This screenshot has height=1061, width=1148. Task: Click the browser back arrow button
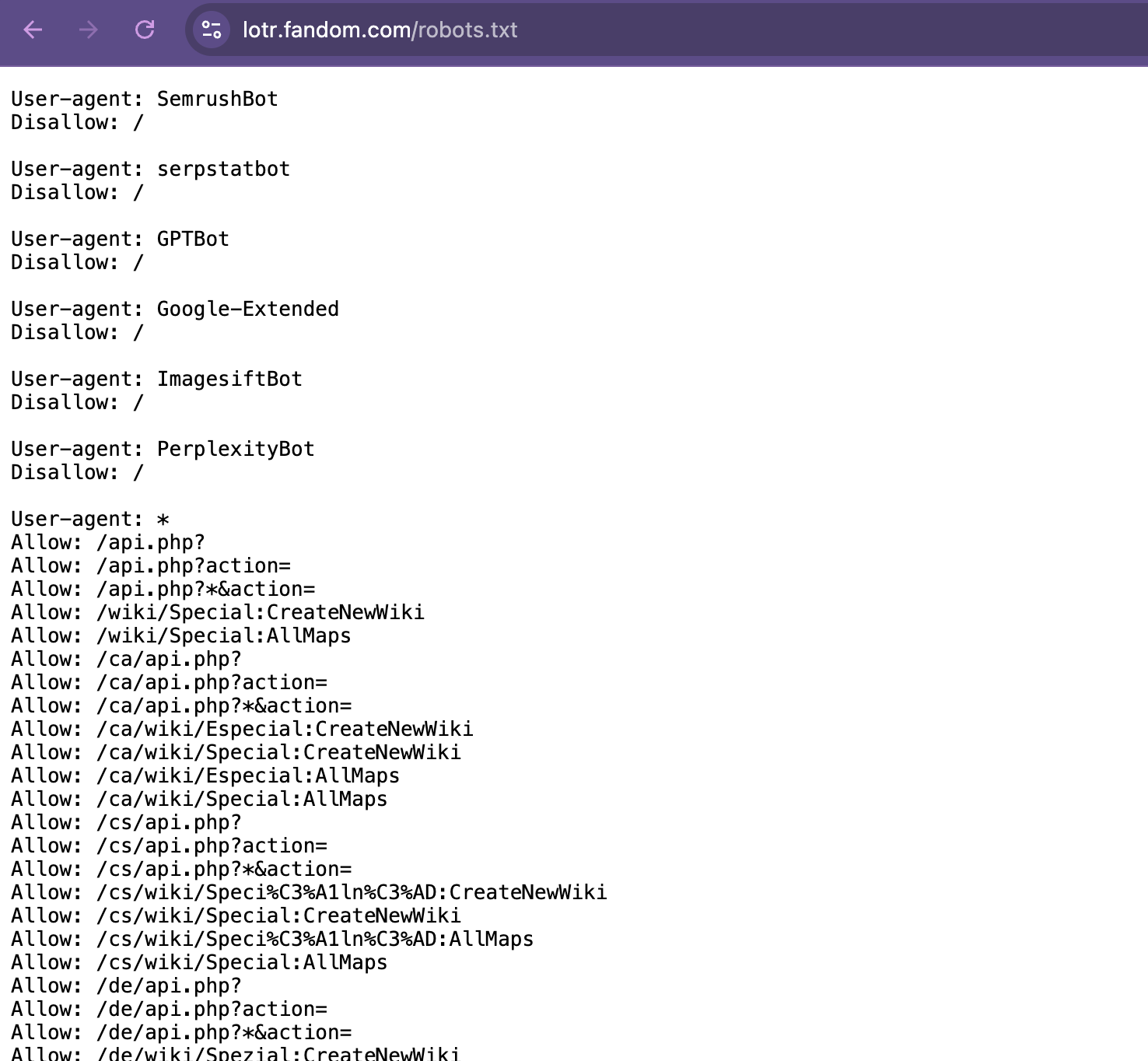click(x=33, y=30)
